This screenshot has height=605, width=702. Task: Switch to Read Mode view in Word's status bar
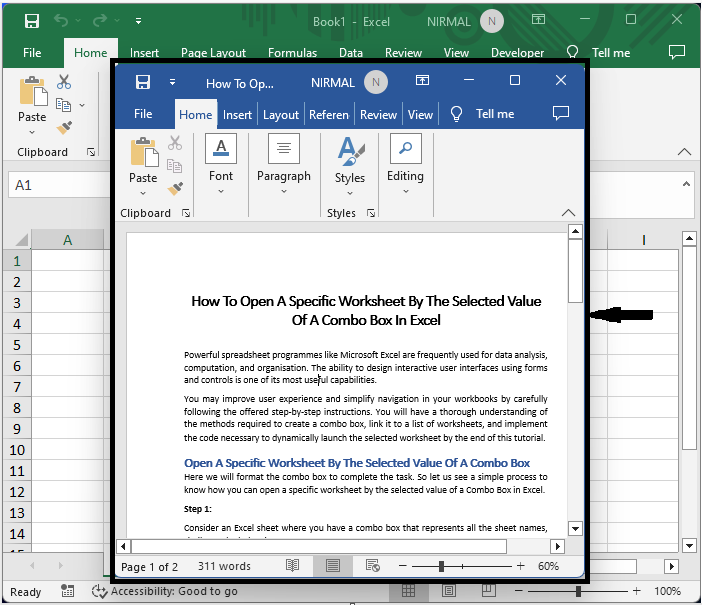[x=292, y=566]
